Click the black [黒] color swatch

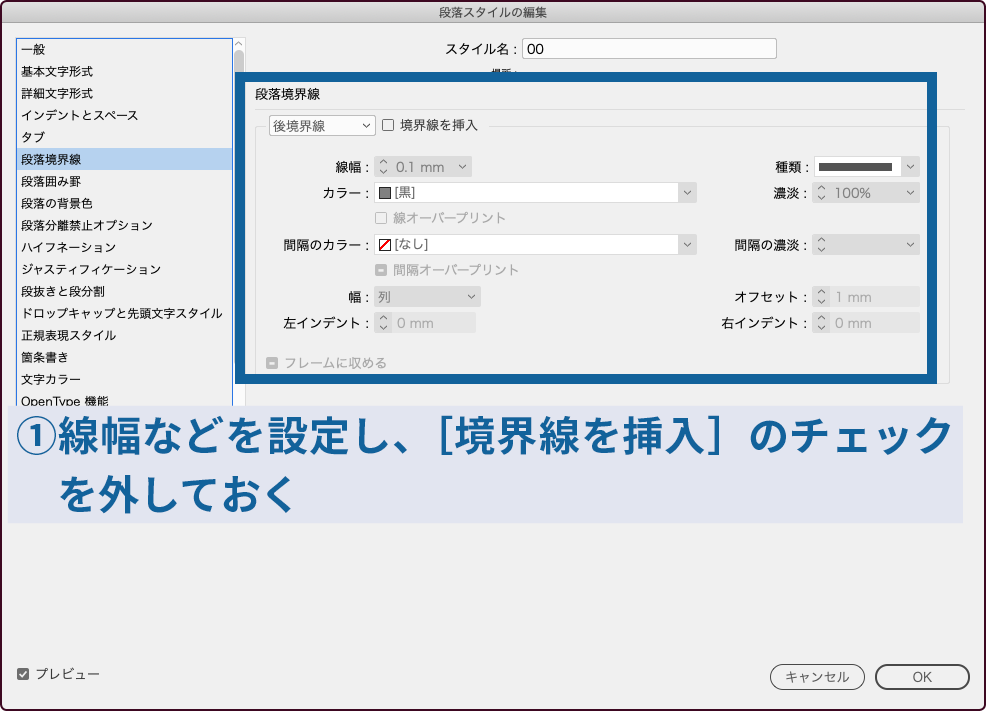pos(385,191)
